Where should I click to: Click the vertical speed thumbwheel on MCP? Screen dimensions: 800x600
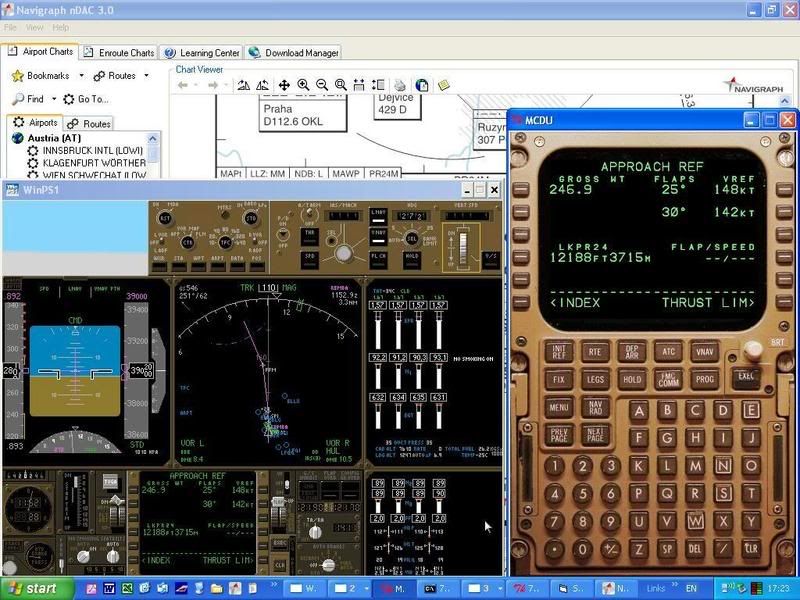click(x=463, y=248)
